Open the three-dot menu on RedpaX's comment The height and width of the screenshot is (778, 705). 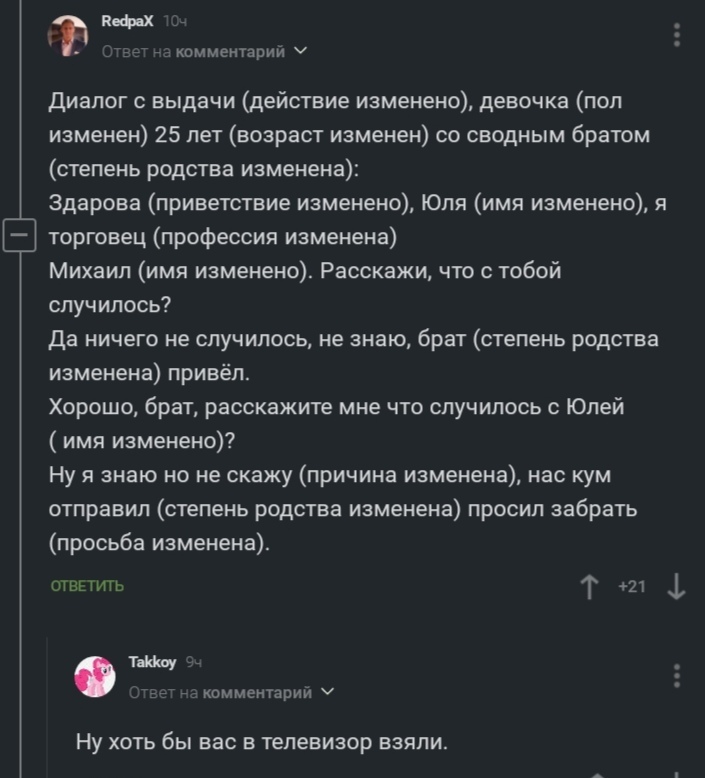[x=677, y=36]
